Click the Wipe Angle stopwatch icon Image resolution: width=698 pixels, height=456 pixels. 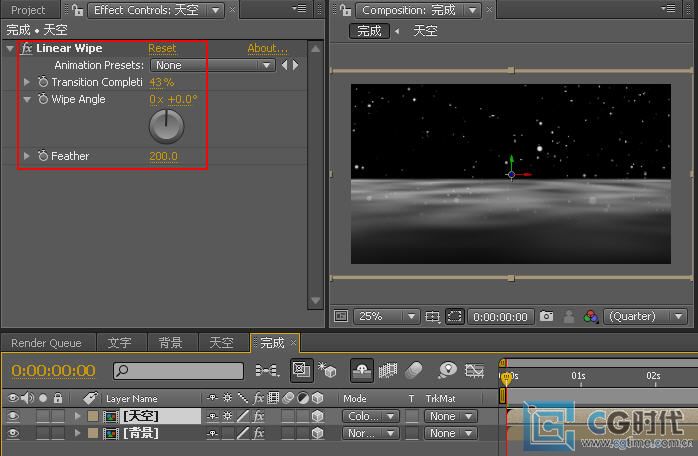(x=43, y=99)
